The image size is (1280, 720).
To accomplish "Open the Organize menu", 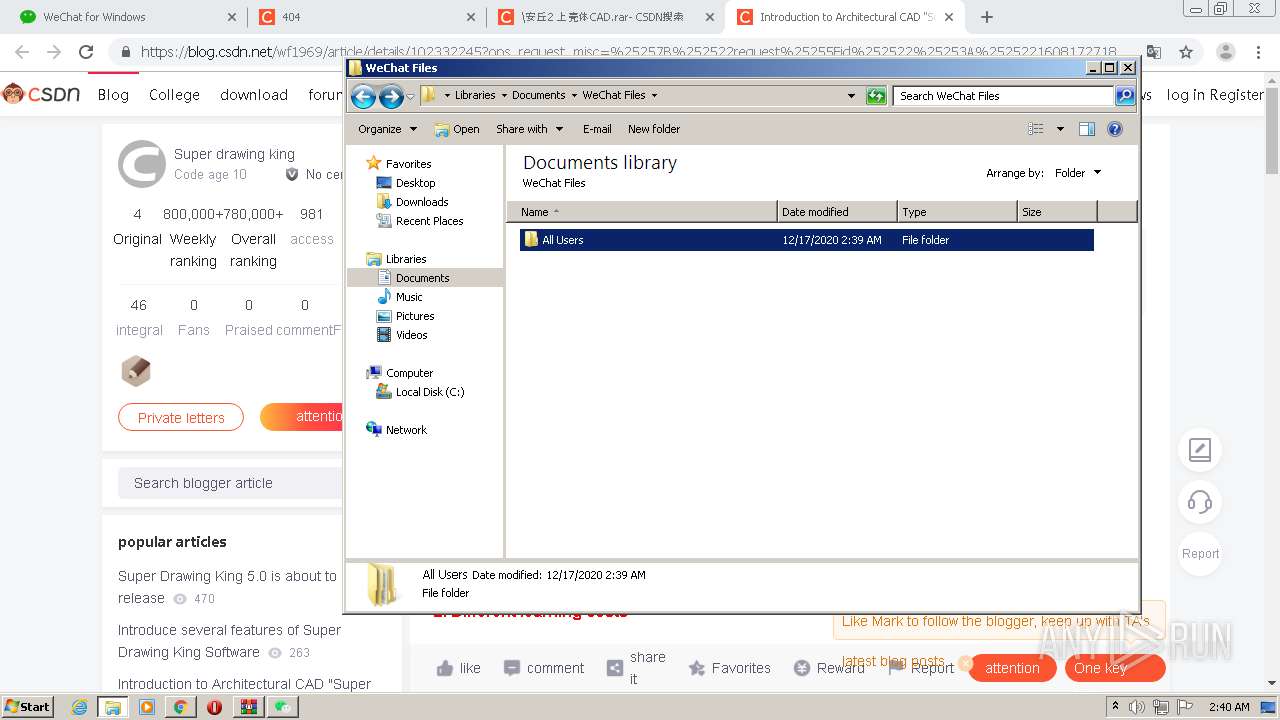I will (x=387, y=129).
